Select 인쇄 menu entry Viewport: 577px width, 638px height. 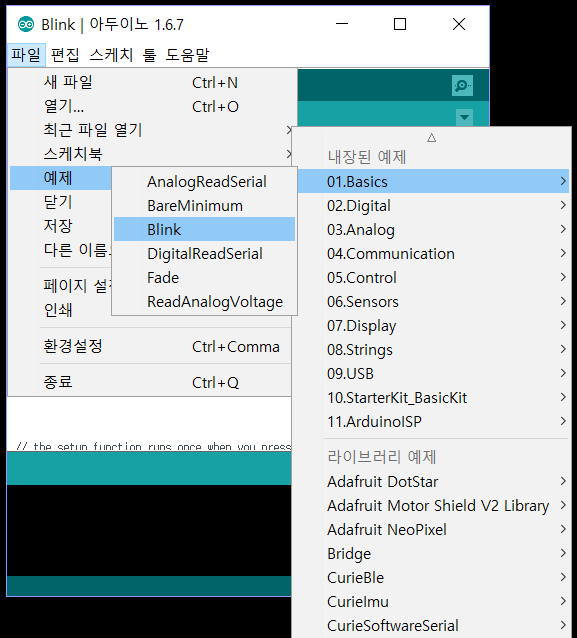[61, 310]
